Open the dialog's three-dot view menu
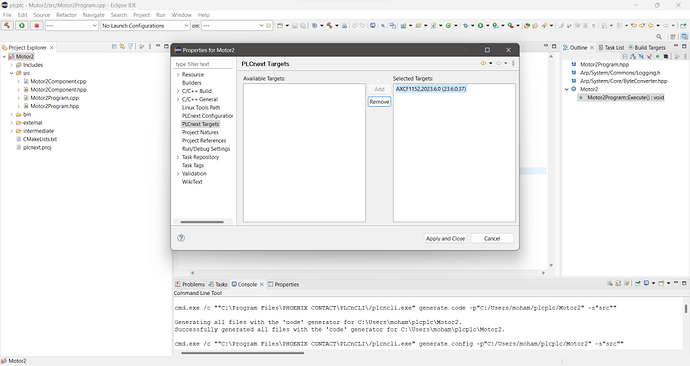This screenshot has height=366, width=690. click(513, 63)
